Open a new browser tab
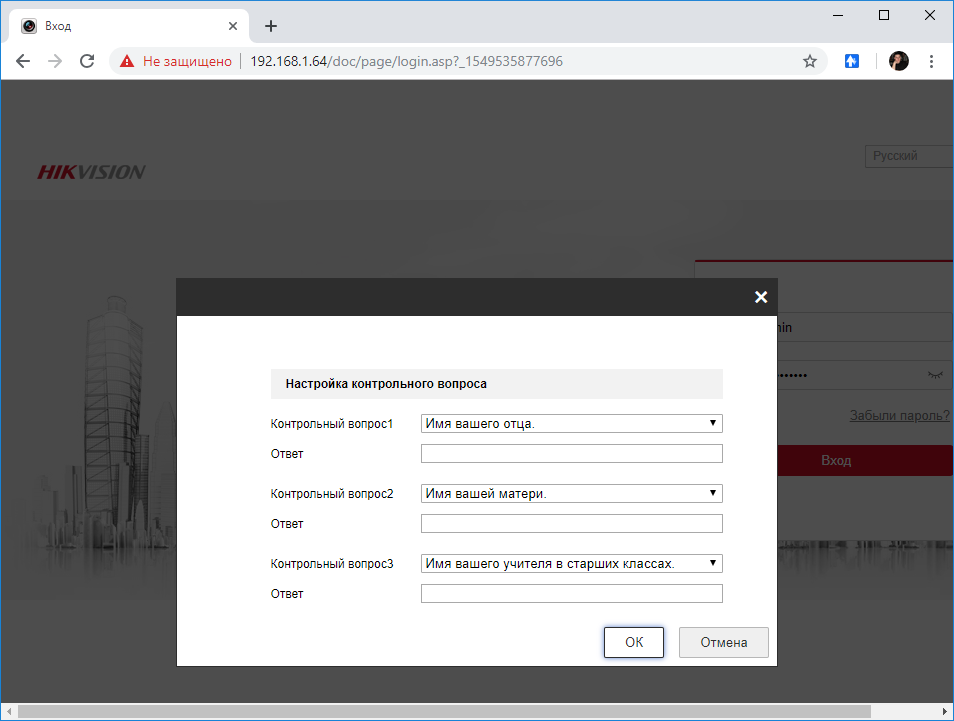 click(270, 25)
